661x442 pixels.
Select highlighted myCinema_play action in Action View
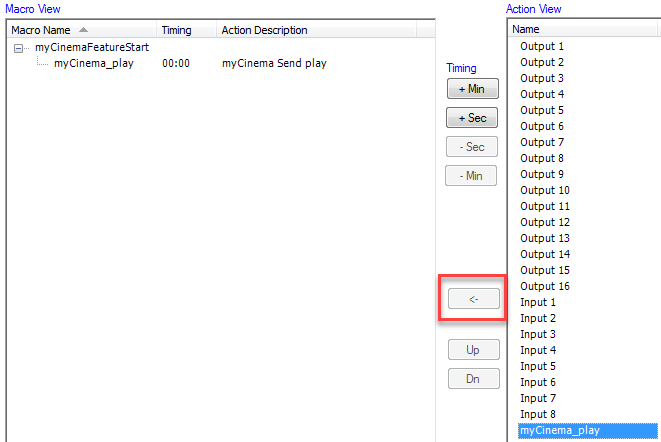(x=588, y=431)
